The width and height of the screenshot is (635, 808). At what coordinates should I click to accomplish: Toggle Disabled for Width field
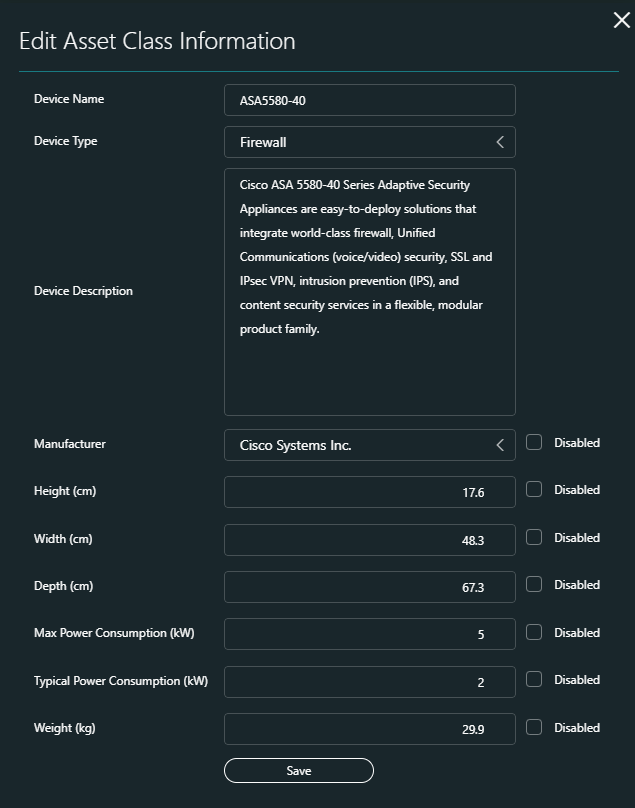pos(534,537)
